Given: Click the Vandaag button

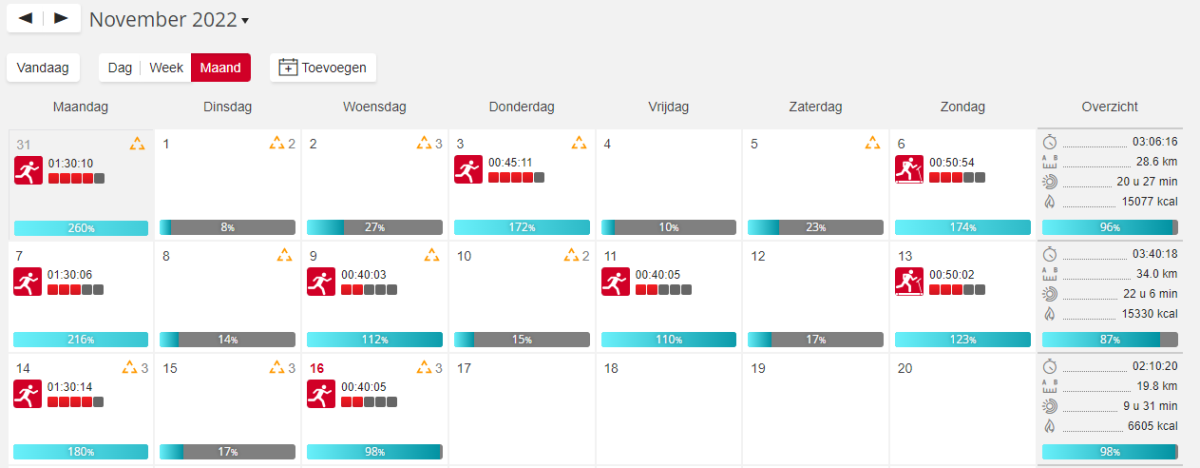Looking at the screenshot, I should (43, 68).
